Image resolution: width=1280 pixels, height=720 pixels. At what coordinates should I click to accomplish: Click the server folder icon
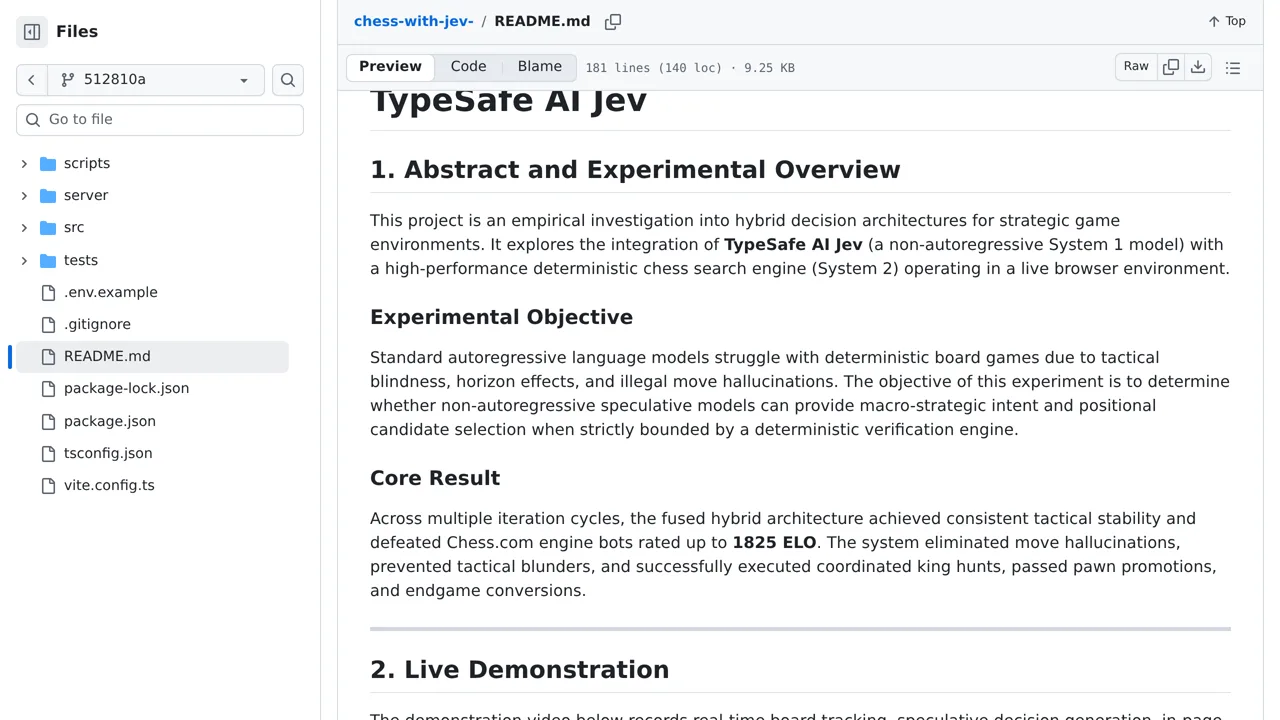[x=48, y=195]
